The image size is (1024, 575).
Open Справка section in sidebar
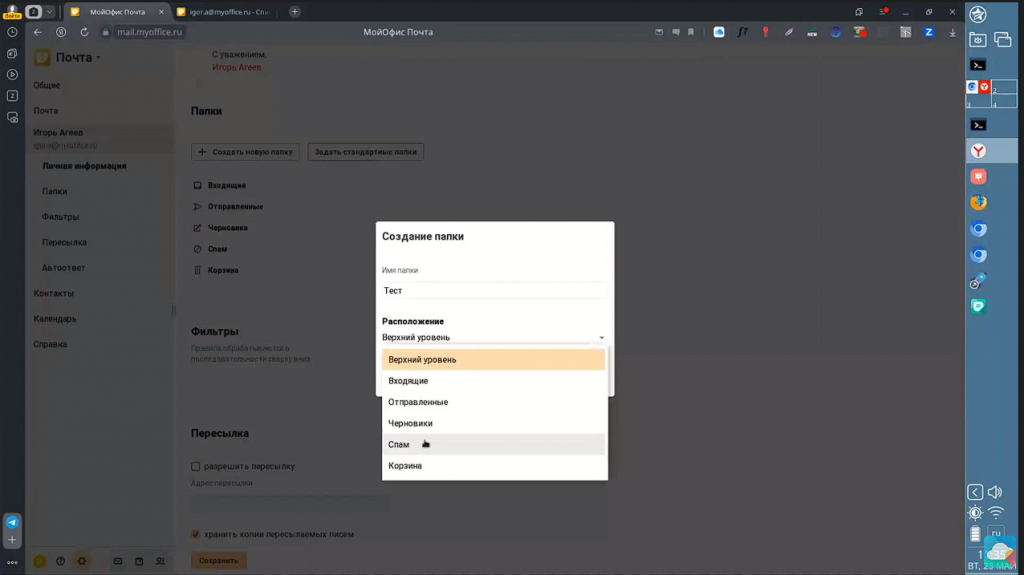[50, 344]
